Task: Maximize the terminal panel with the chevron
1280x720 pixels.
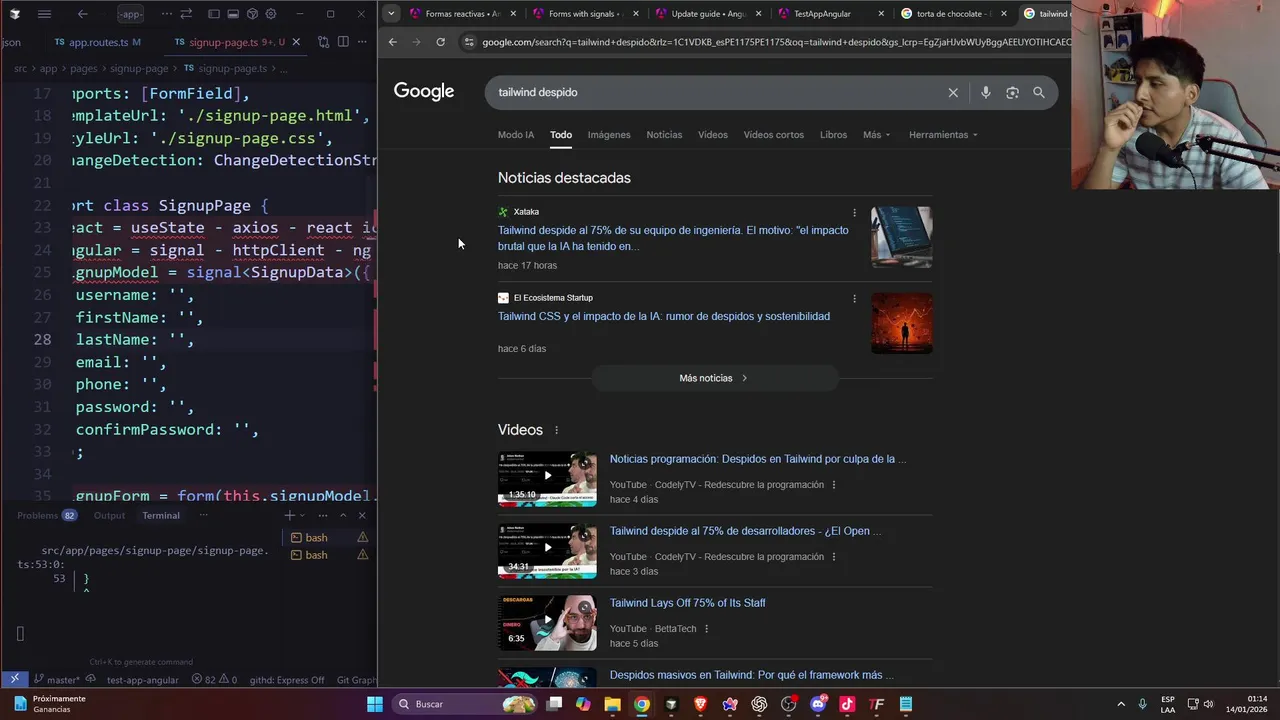Action: tap(343, 515)
